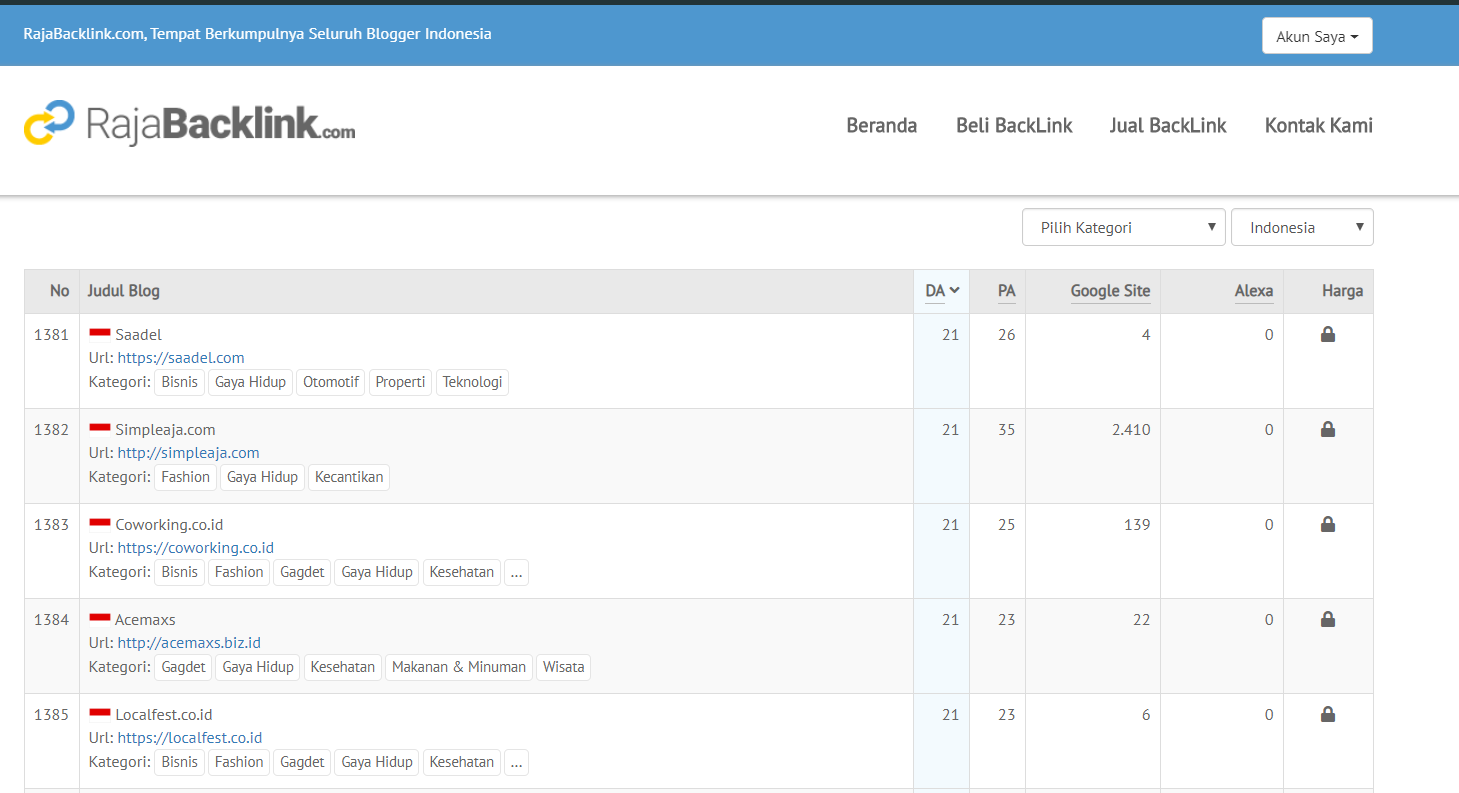Click the Google Site value 139

pos(1137,525)
